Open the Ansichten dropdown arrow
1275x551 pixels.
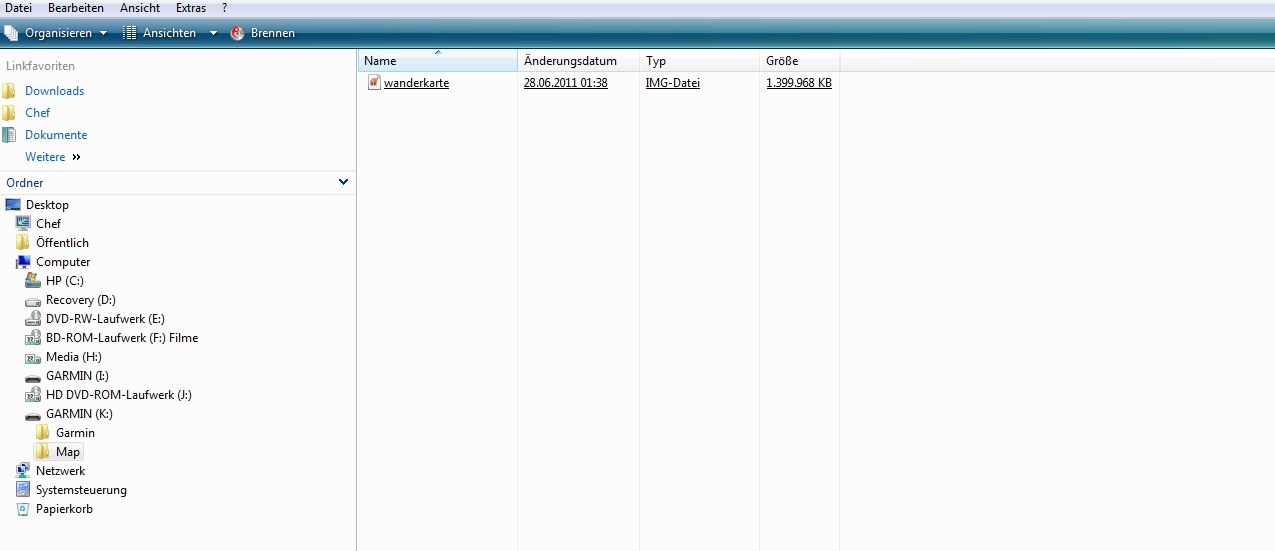pos(213,33)
